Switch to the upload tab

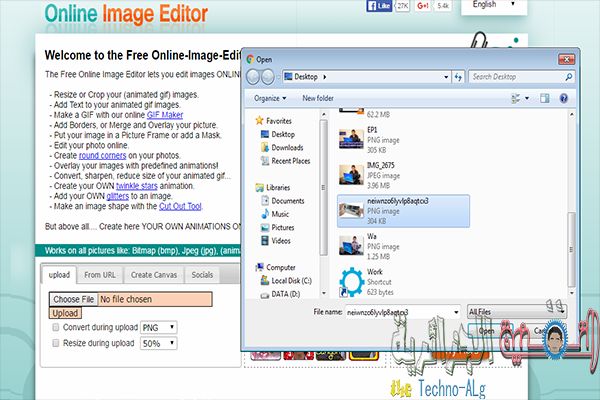pos(59,275)
